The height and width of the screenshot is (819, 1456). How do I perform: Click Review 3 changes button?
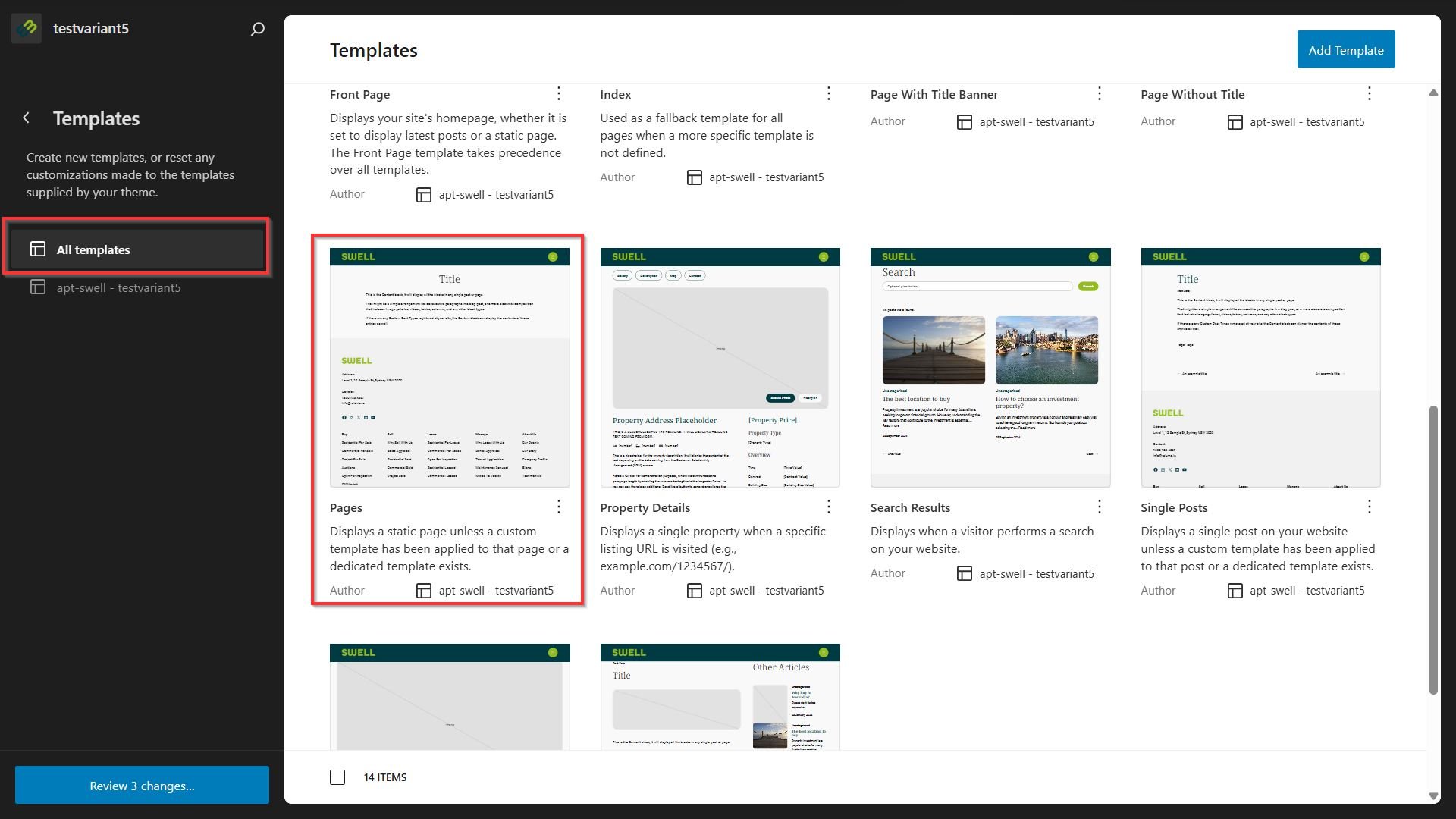click(x=142, y=785)
